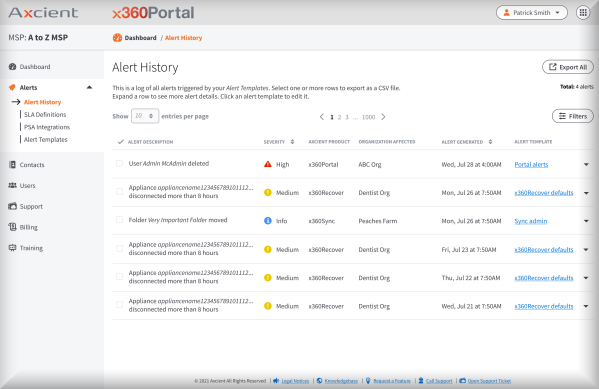Check the Thu Jul 22 appliance alert row

[x=120, y=277]
